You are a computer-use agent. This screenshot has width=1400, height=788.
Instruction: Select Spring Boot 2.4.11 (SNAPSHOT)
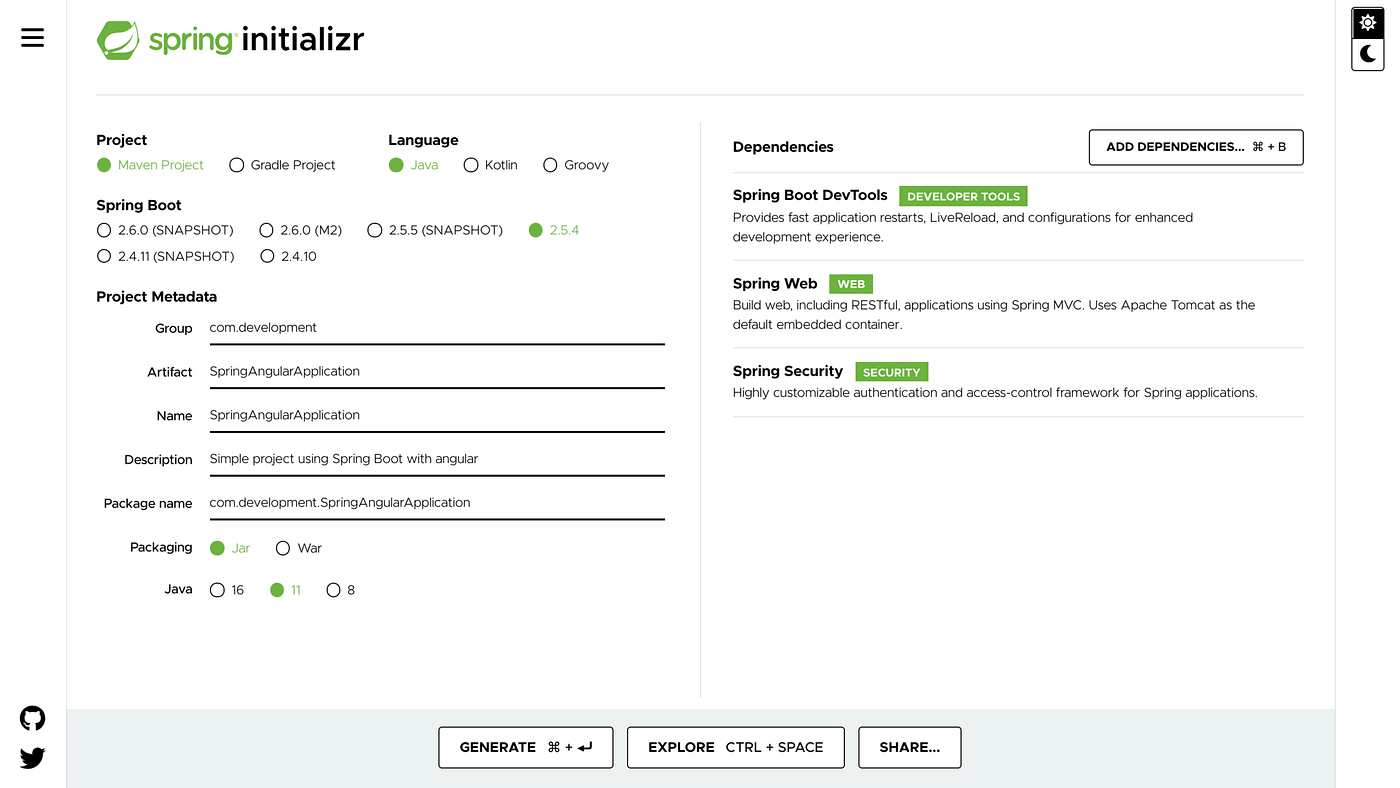coord(165,256)
